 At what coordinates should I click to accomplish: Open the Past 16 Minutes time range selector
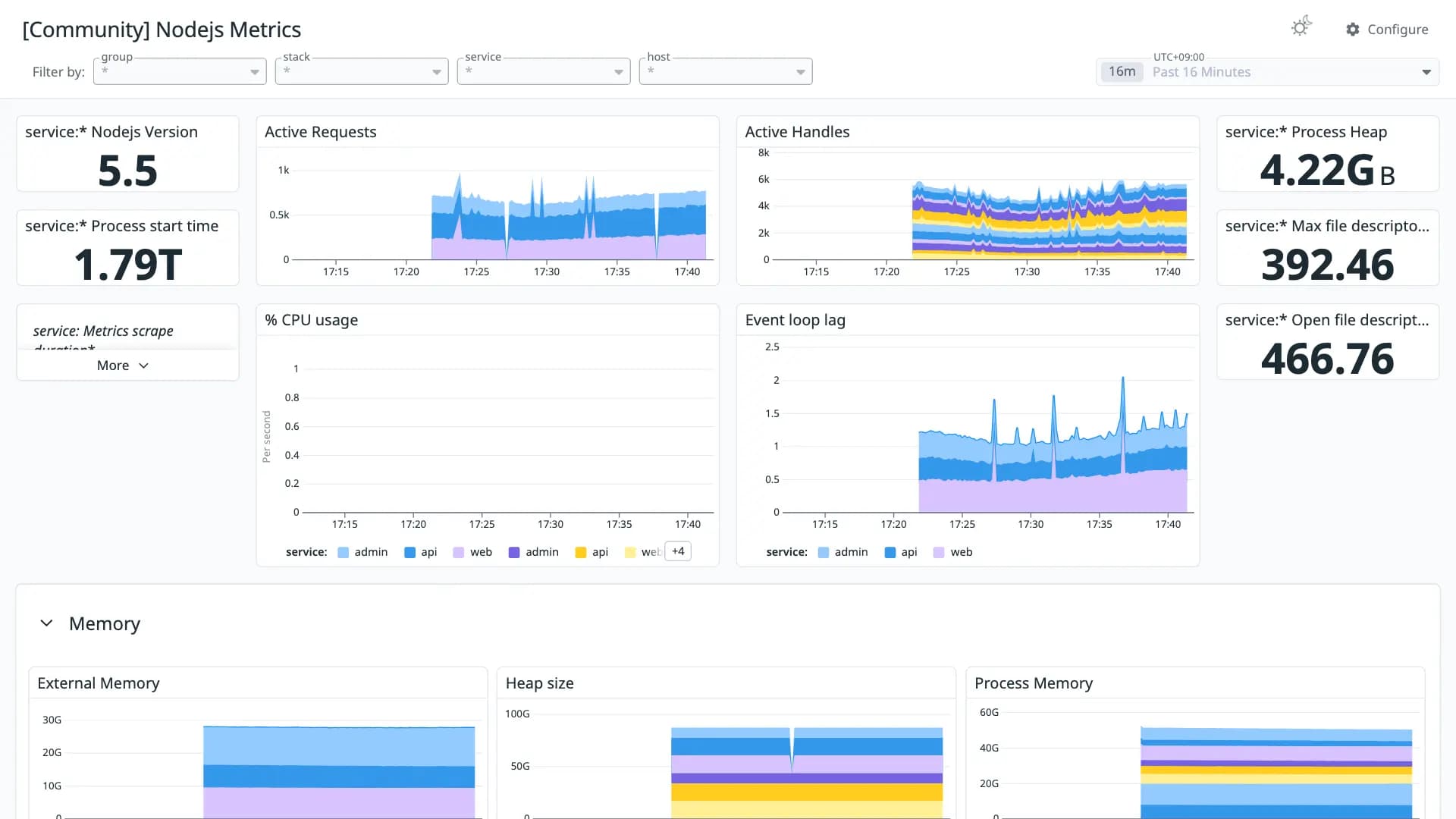point(1267,72)
